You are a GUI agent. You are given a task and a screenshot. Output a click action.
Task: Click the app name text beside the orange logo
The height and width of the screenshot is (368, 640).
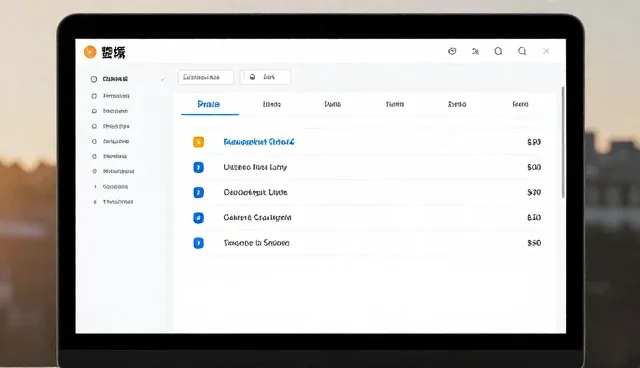click(x=113, y=52)
